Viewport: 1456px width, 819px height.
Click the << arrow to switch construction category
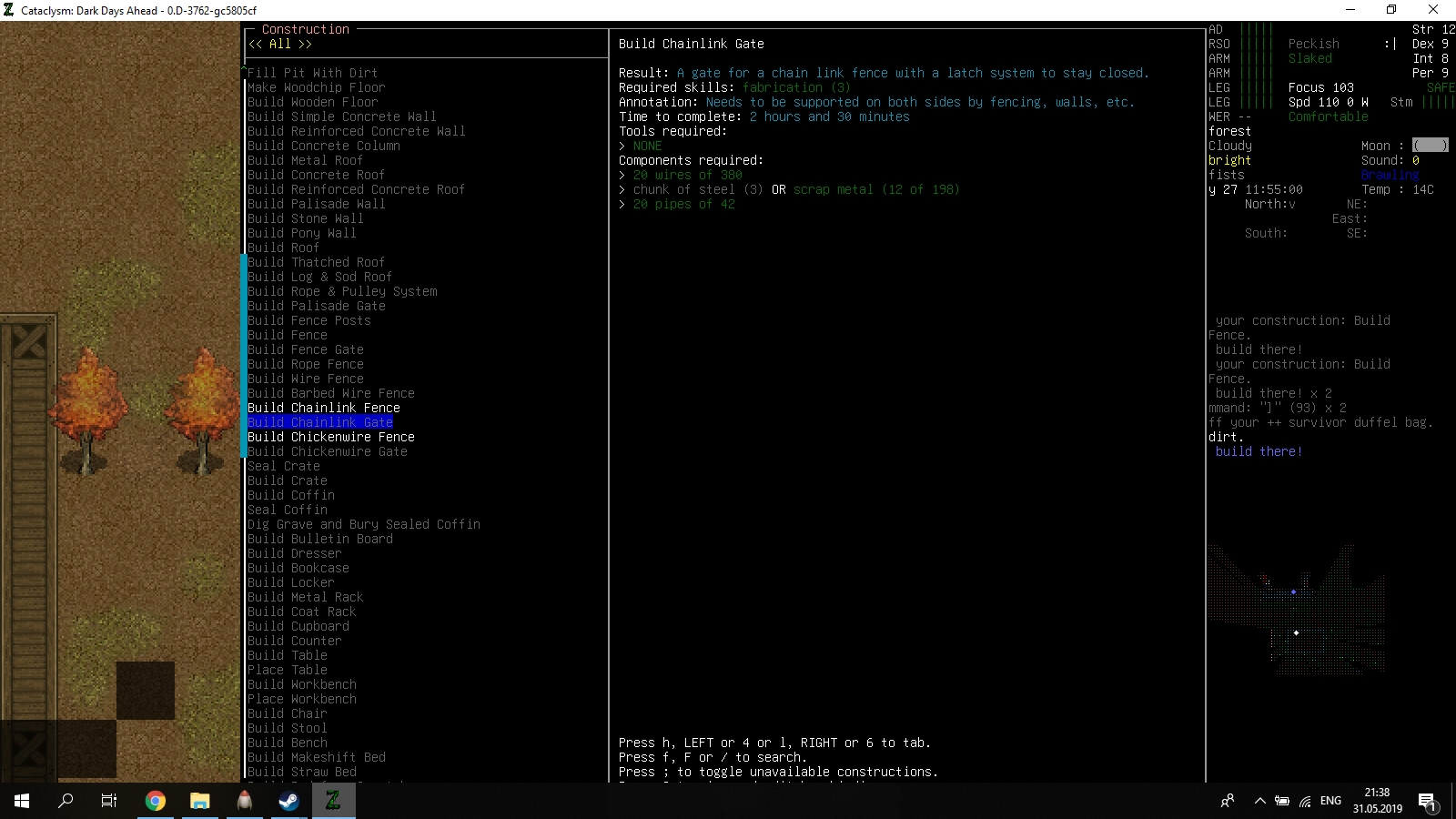pos(255,44)
